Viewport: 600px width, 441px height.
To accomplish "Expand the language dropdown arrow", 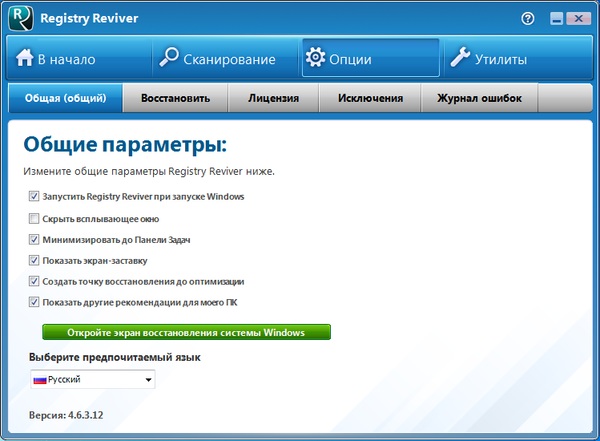I will click(x=149, y=380).
